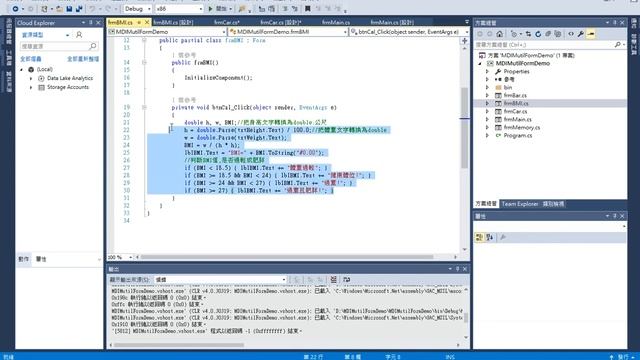
Task: Collapse the (Local) node in Cloud Explorer
Action: pyautogui.click(x=22, y=70)
